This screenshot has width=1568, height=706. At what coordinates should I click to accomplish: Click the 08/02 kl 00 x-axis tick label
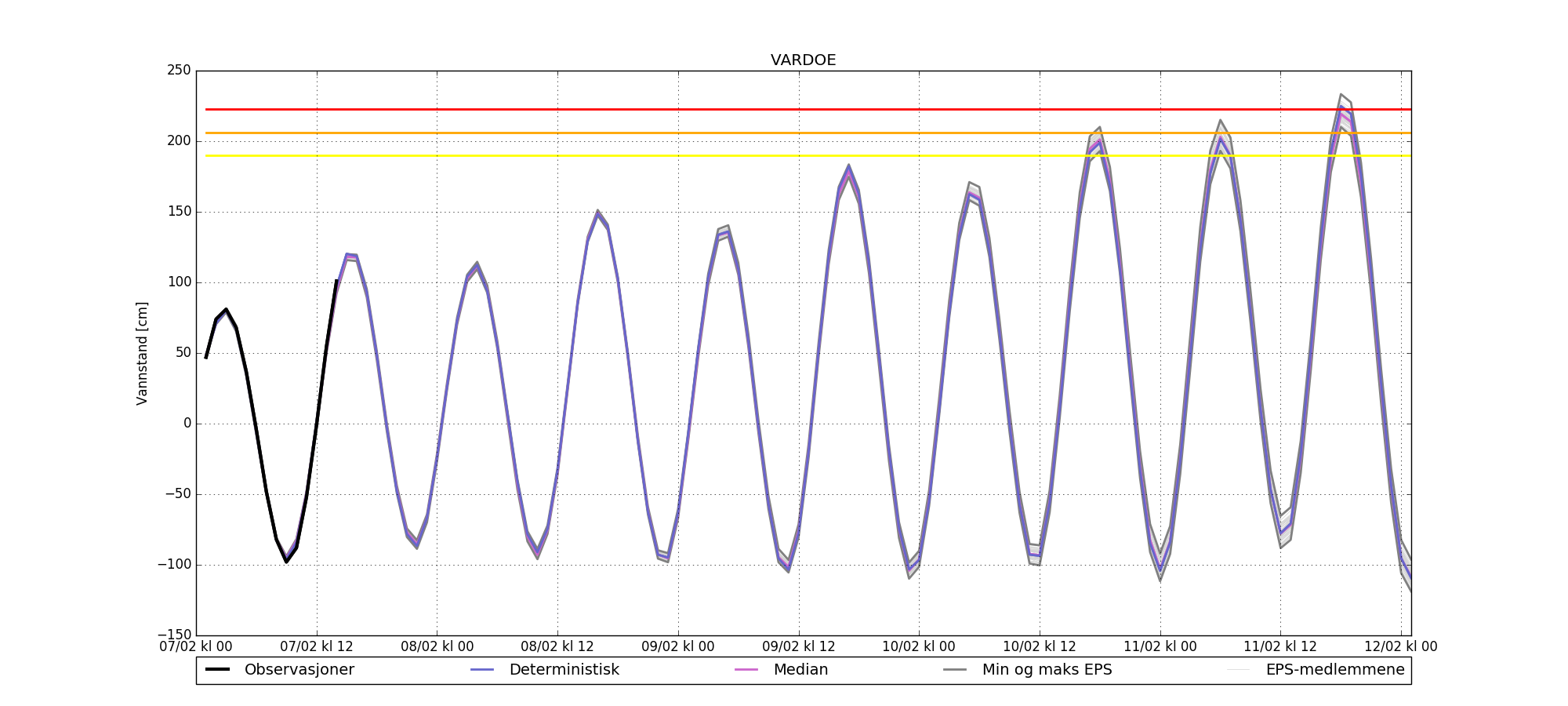[437, 647]
